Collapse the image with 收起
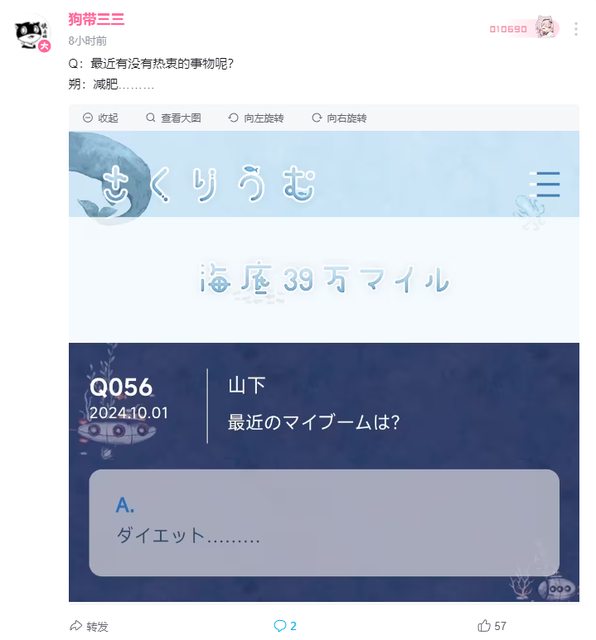Image resolution: width=596 pixels, height=640 pixels. click(100, 118)
